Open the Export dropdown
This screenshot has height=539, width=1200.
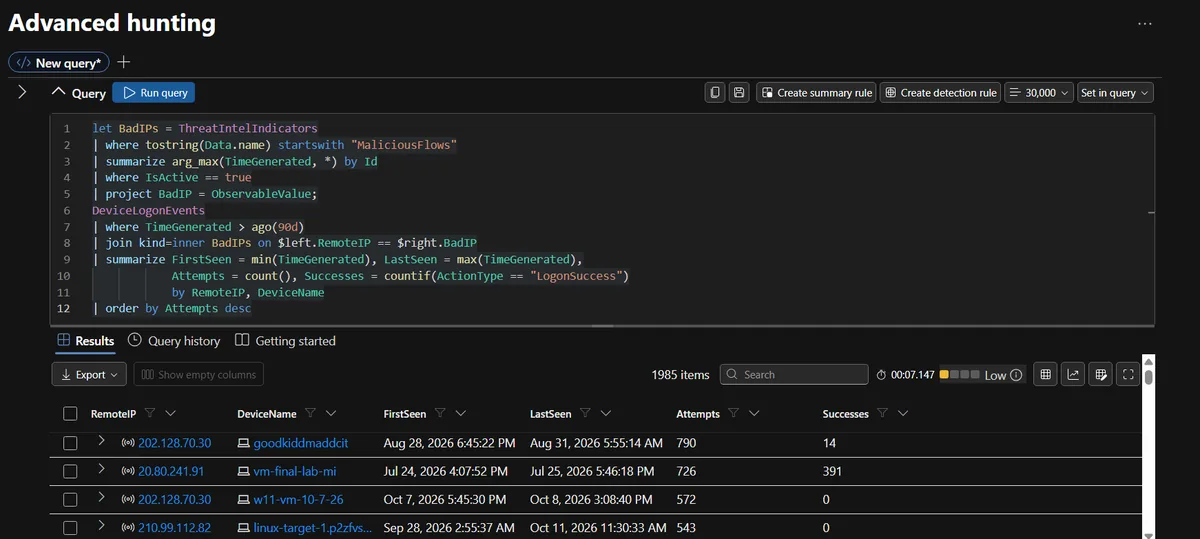89,375
